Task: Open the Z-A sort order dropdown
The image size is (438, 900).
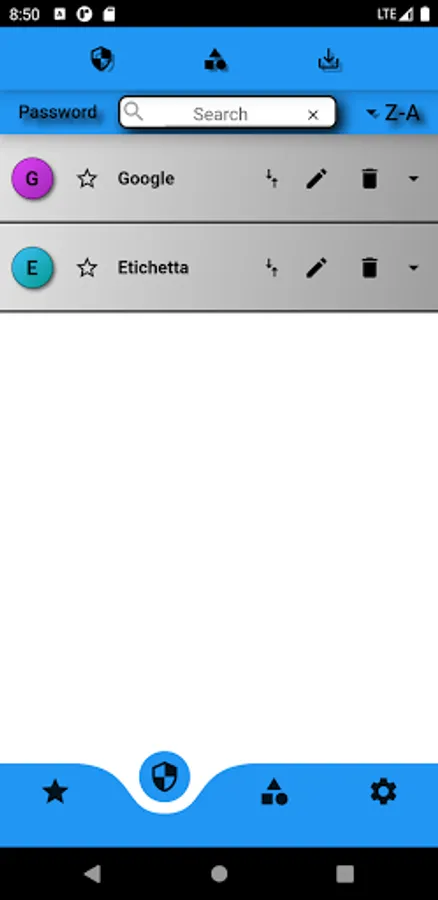Action: coord(393,113)
